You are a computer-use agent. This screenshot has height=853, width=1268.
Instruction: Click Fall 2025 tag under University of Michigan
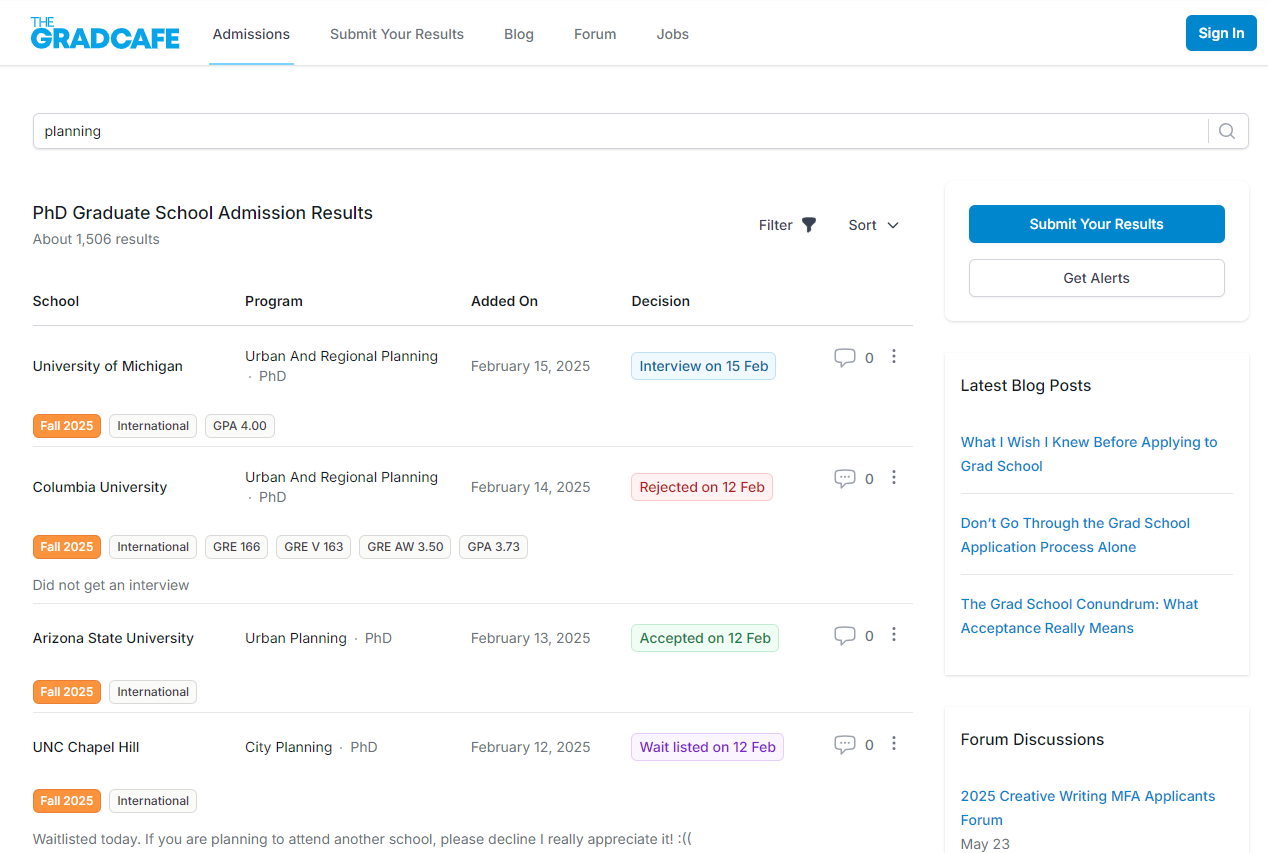[67, 426]
